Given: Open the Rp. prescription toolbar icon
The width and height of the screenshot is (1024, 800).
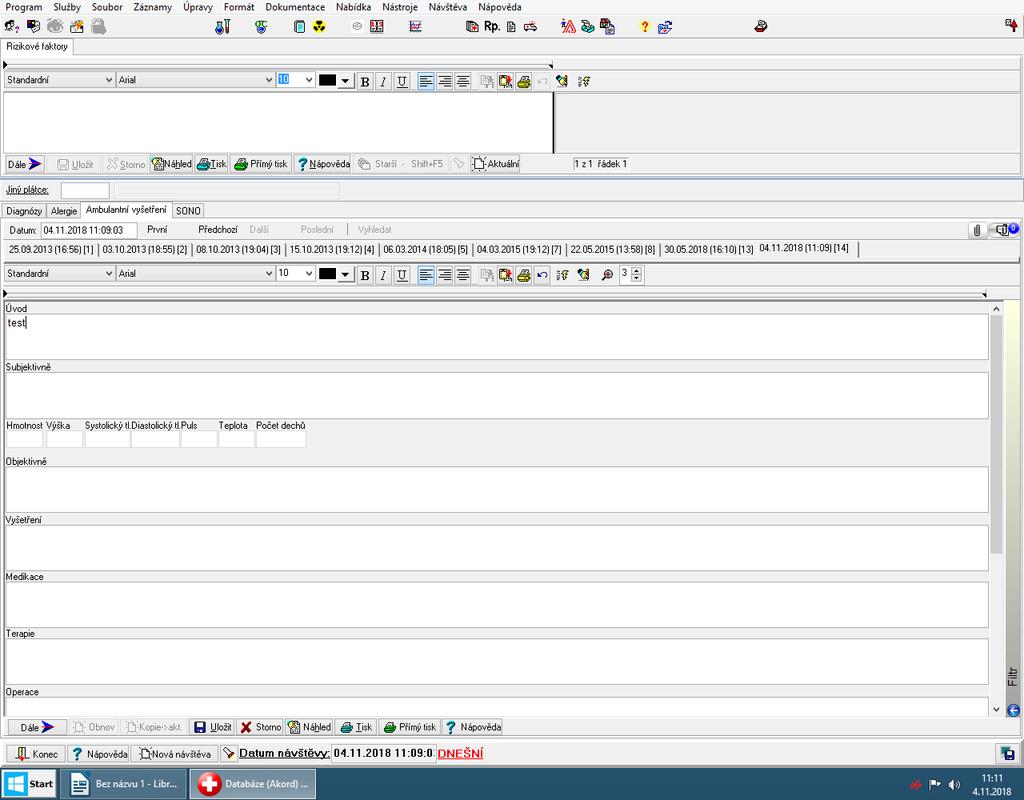Looking at the screenshot, I should (492, 27).
